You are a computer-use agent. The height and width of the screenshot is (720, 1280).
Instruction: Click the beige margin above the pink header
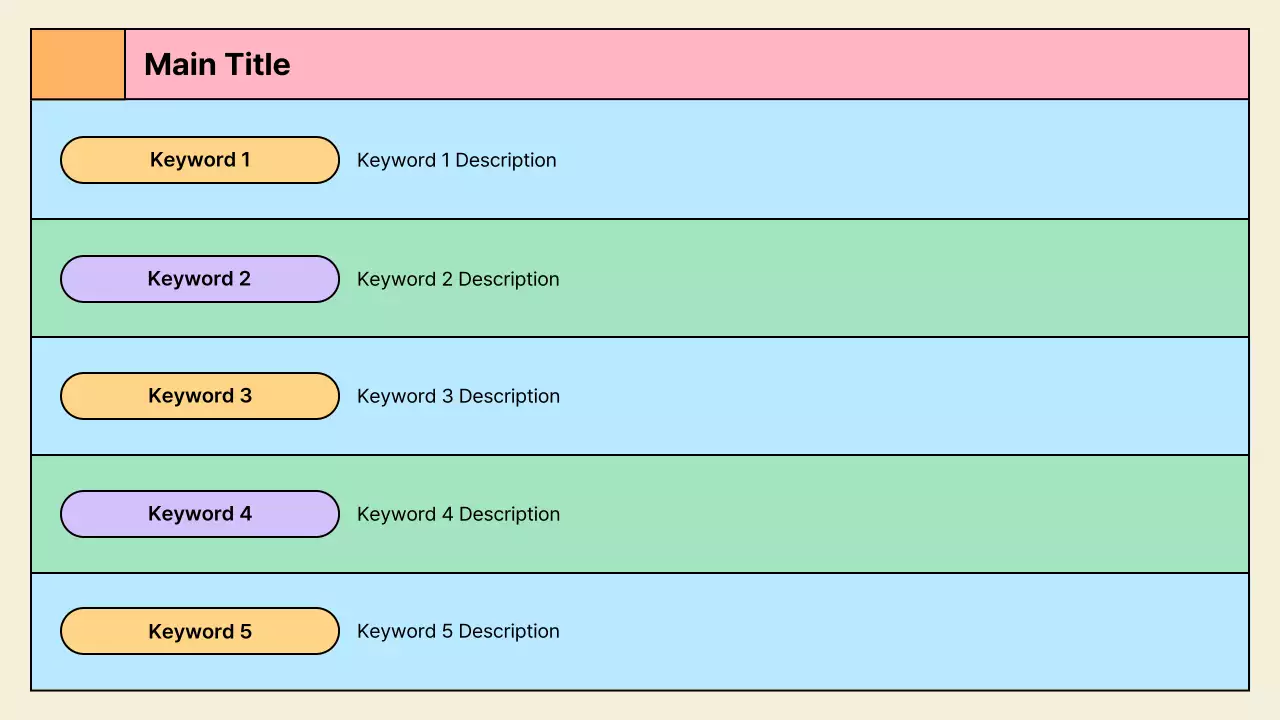640,14
